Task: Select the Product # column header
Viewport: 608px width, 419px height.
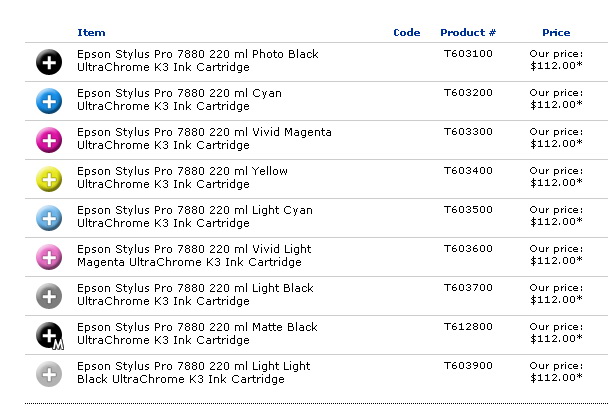Action: [468, 33]
